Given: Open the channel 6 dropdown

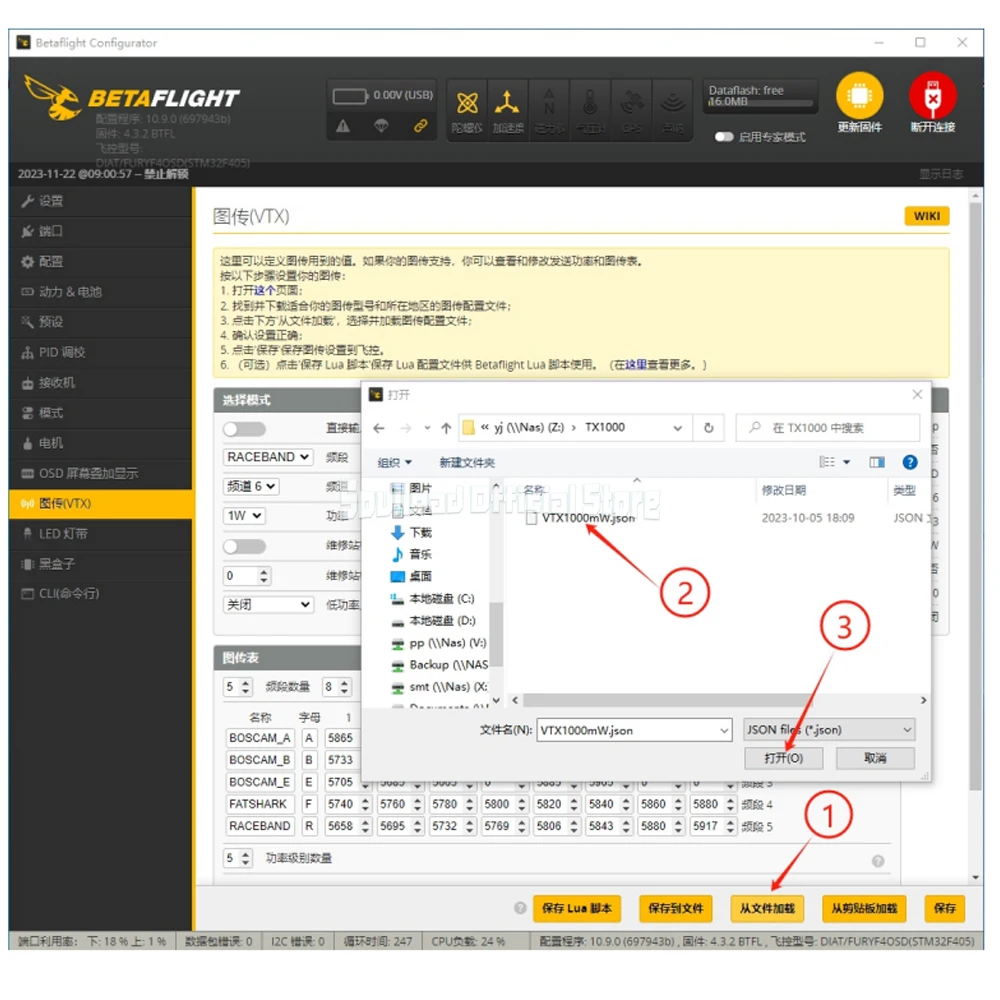Looking at the screenshot, I should click(251, 487).
